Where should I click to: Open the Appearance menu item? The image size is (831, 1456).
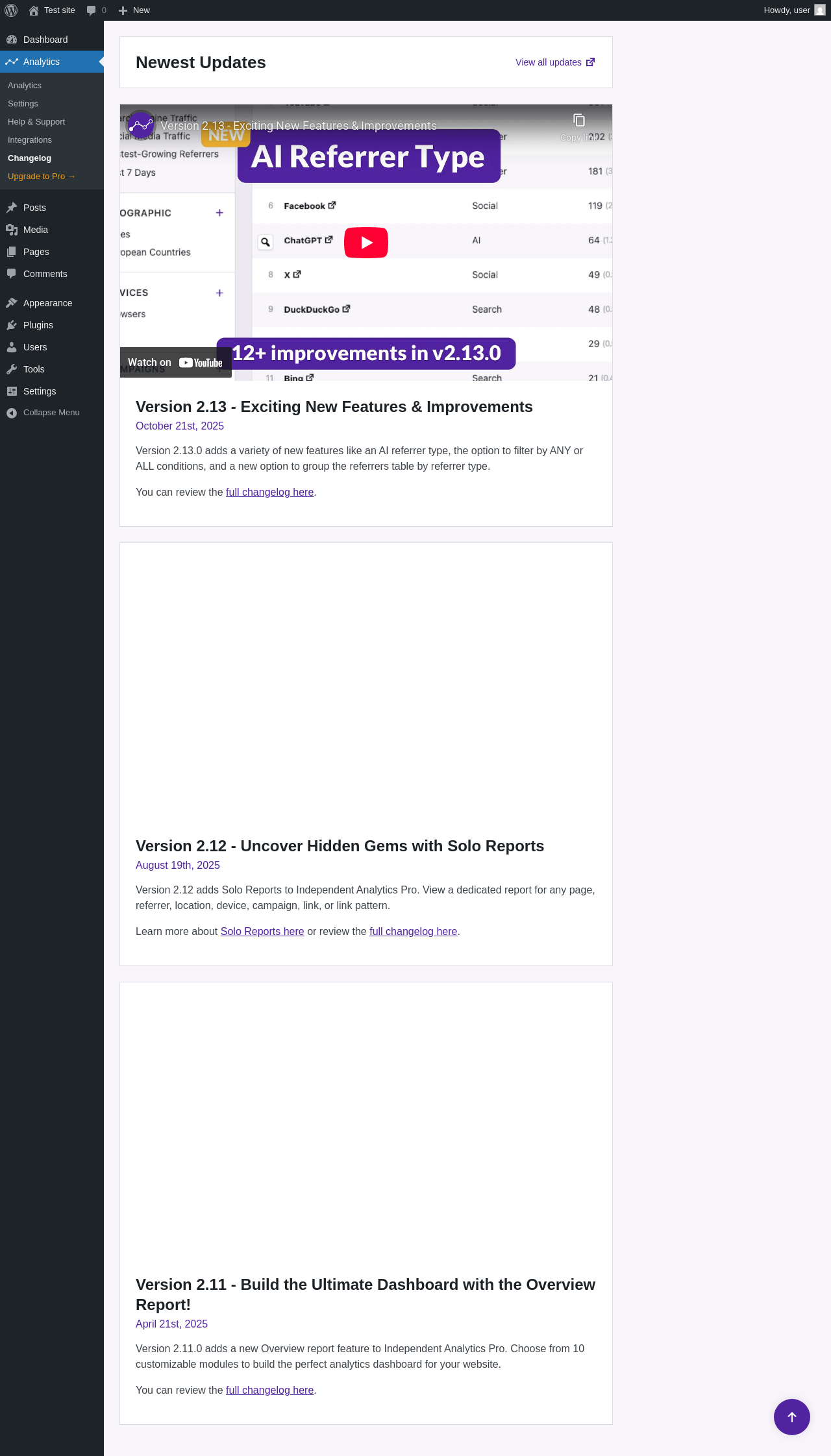52,303
